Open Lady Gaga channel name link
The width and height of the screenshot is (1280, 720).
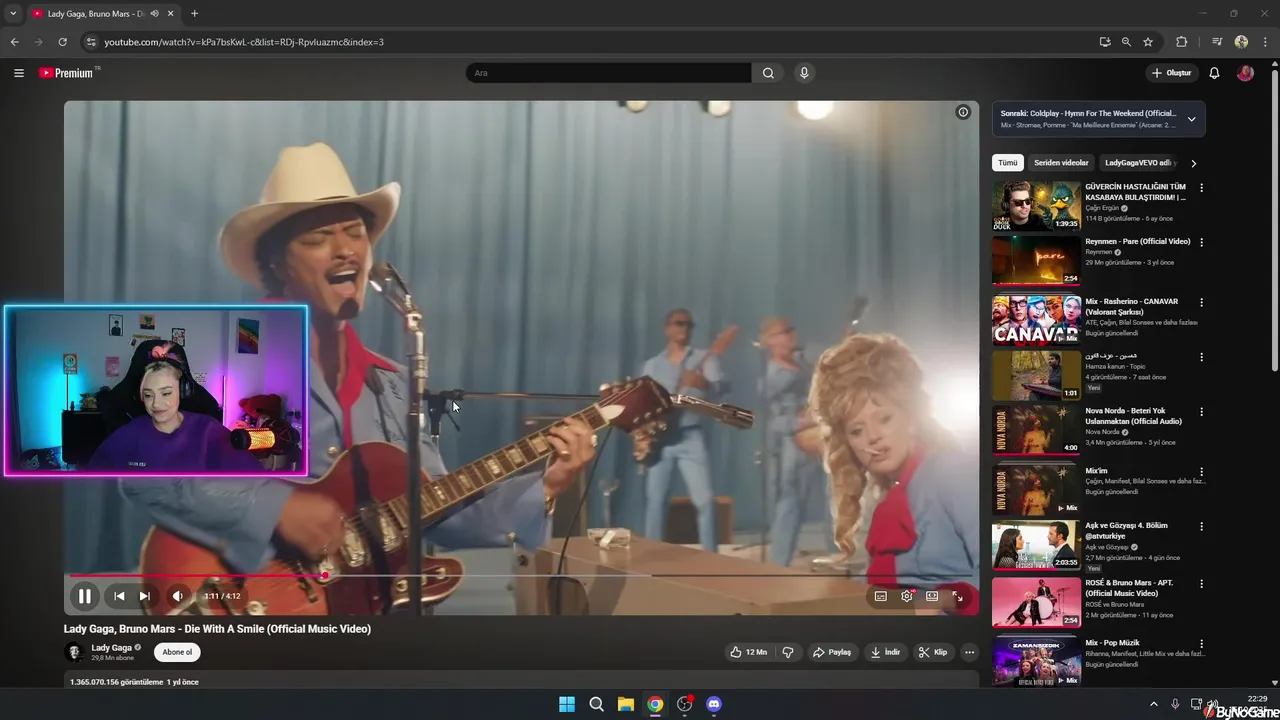click(x=111, y=648)
